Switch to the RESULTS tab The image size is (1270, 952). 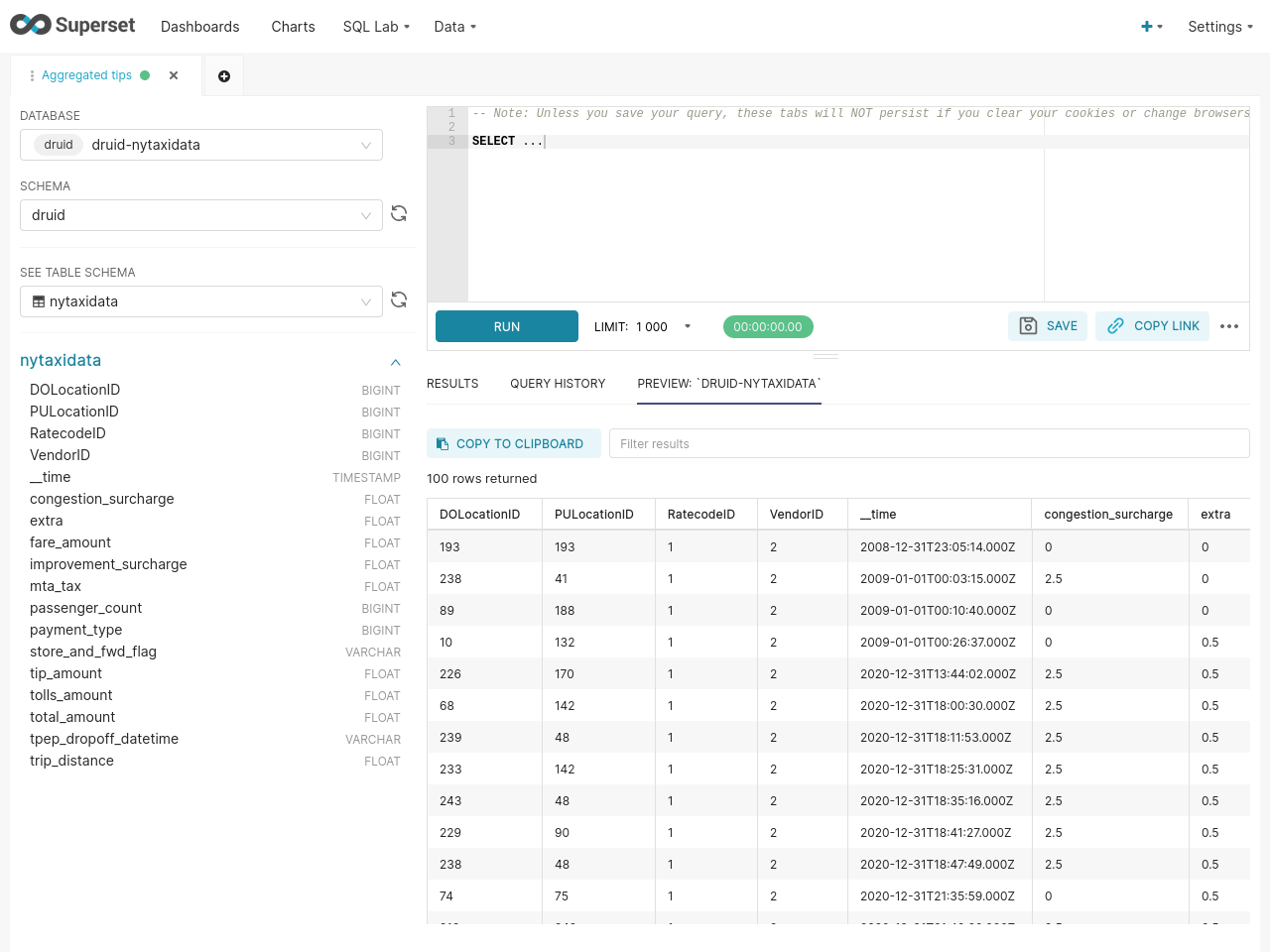point(452,384)
